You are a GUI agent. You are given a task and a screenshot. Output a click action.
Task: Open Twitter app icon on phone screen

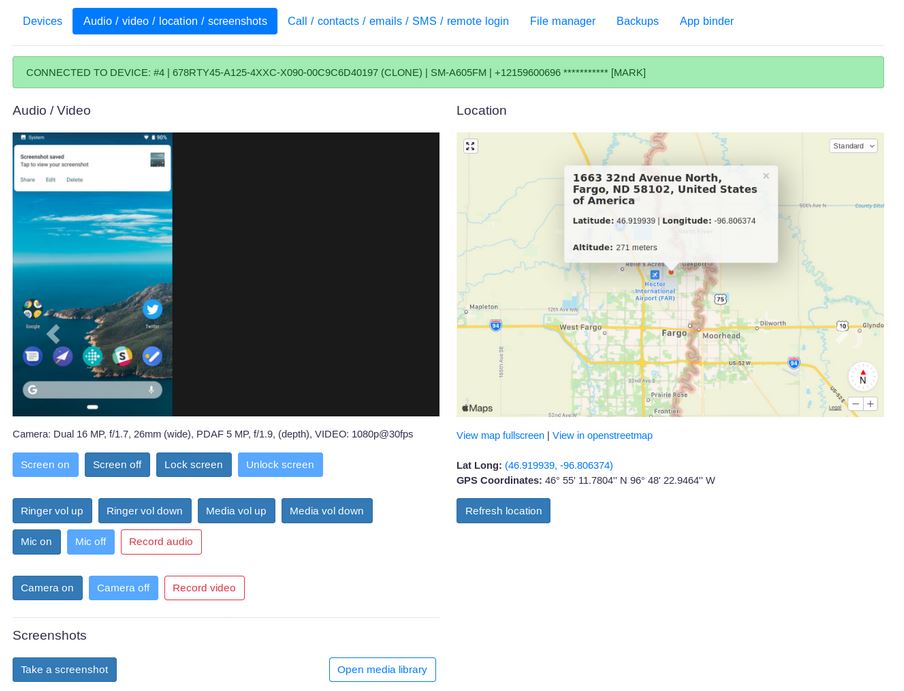click(x=152, y=309)
